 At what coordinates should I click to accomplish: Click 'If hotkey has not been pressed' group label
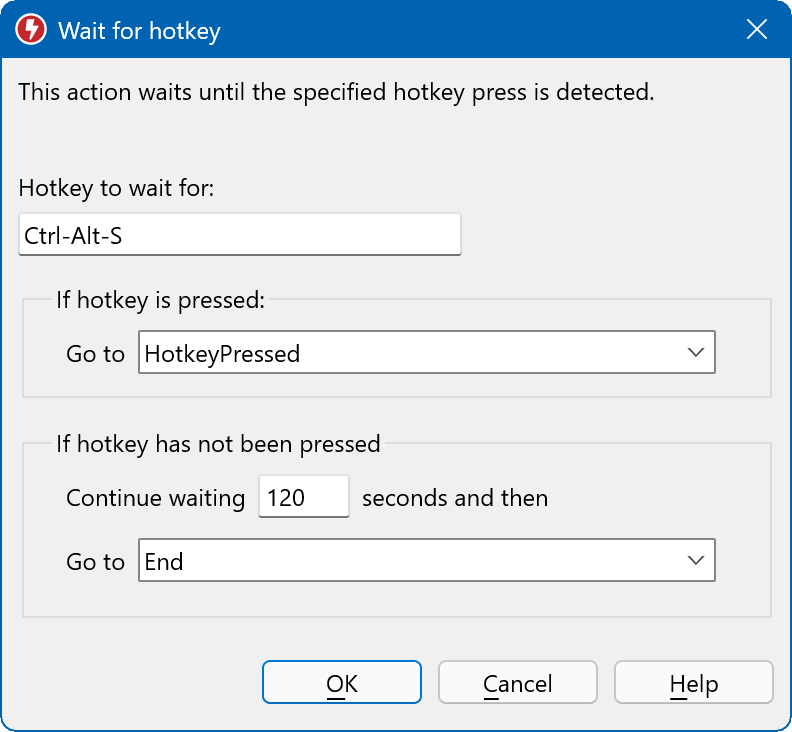tap(218, 444)
